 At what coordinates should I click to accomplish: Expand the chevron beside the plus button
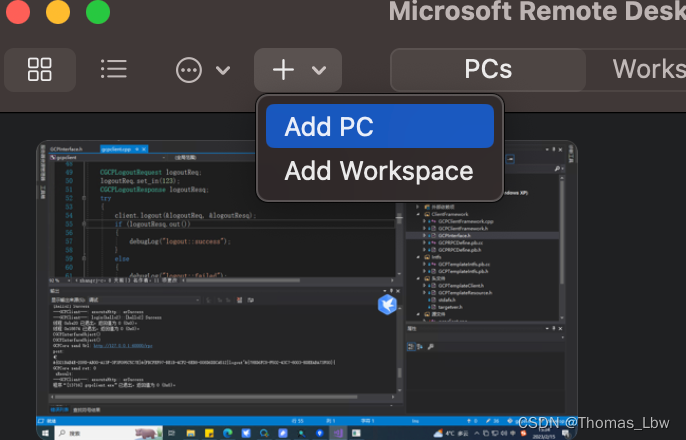319,70
